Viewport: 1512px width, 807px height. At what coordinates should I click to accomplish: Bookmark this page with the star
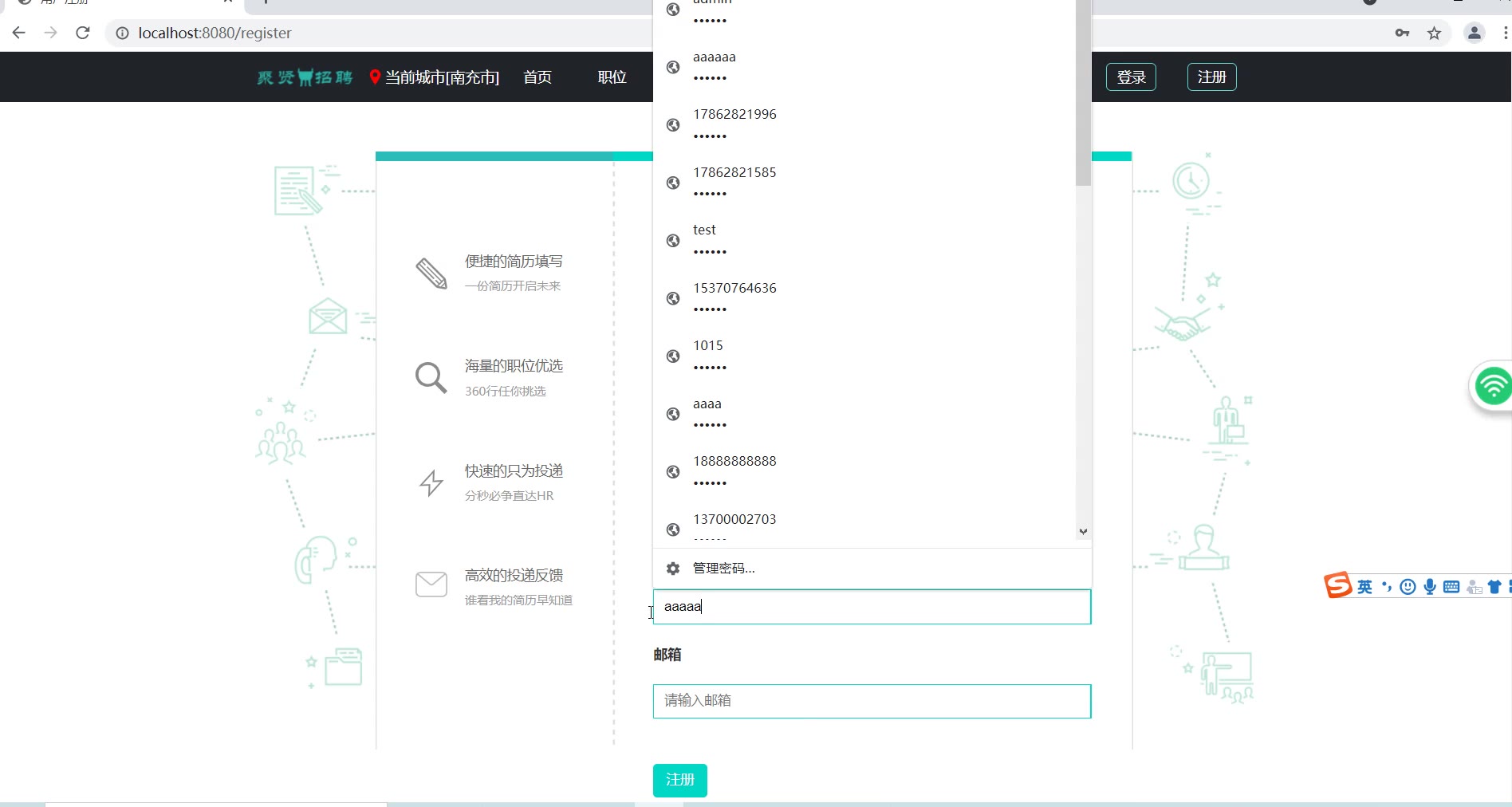(1435, 33)
